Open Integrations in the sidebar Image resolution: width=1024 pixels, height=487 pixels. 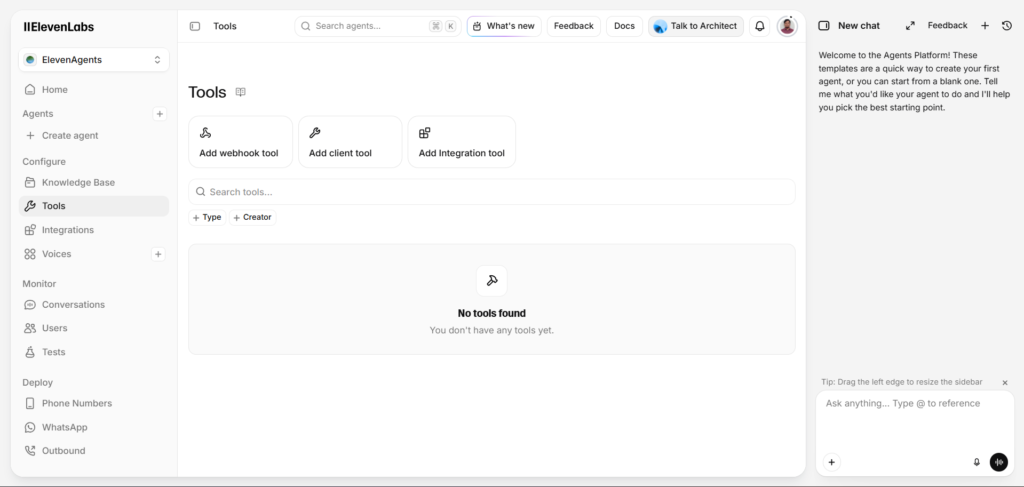(x=93, y=230)
